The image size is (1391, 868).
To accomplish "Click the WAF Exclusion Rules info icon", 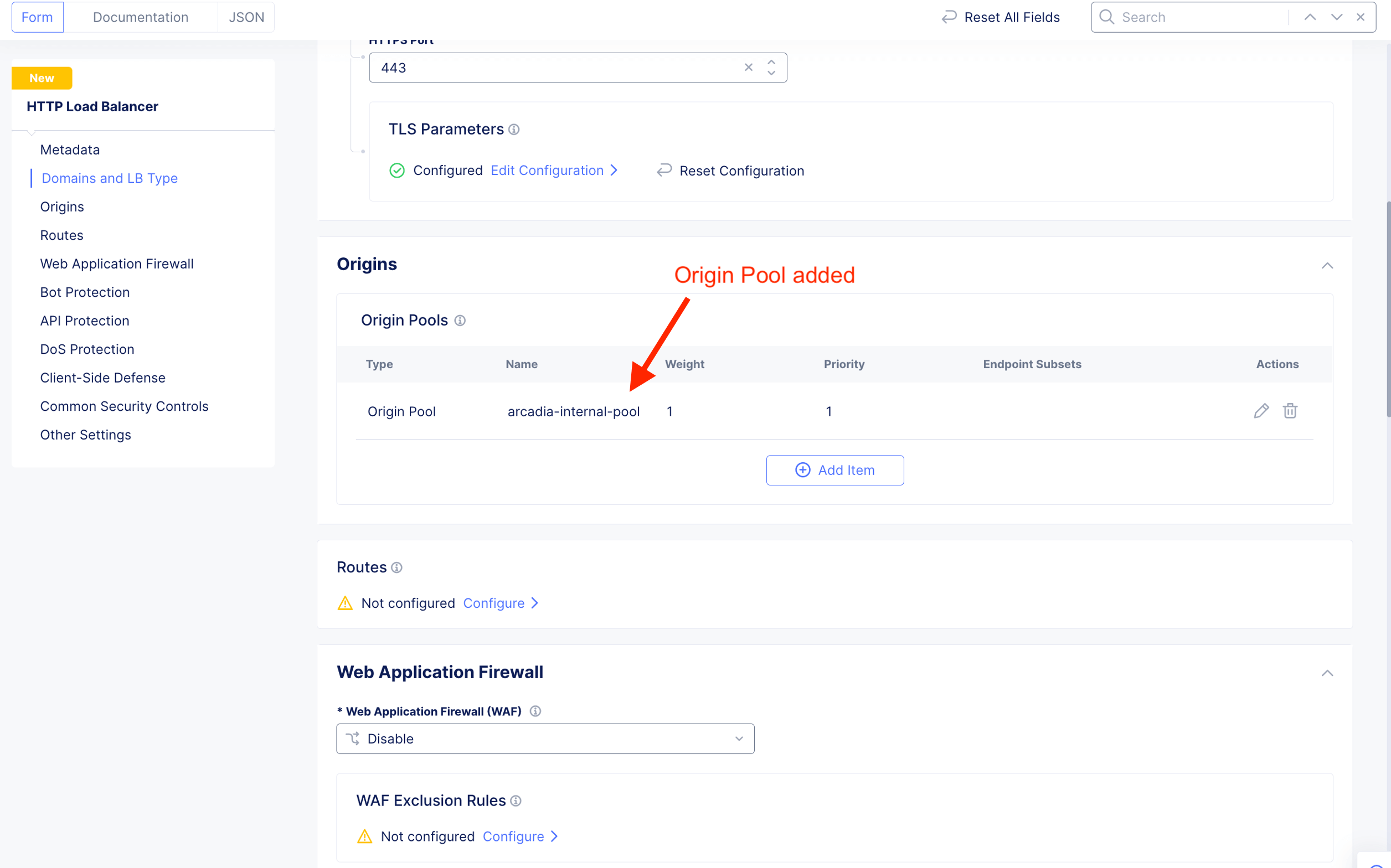I will click(516, 801).
